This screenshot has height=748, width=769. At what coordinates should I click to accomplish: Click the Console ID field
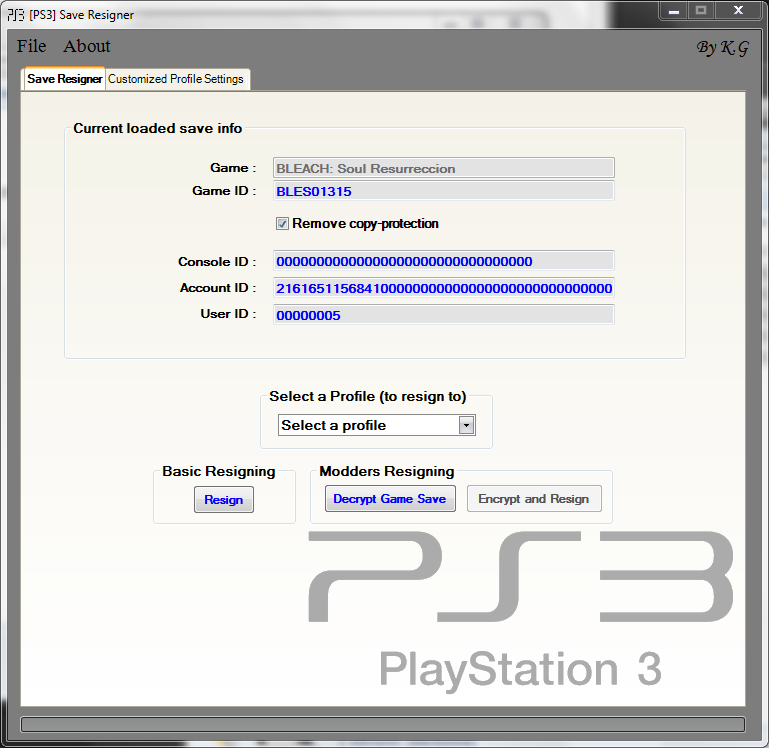(x=443, y=261)
